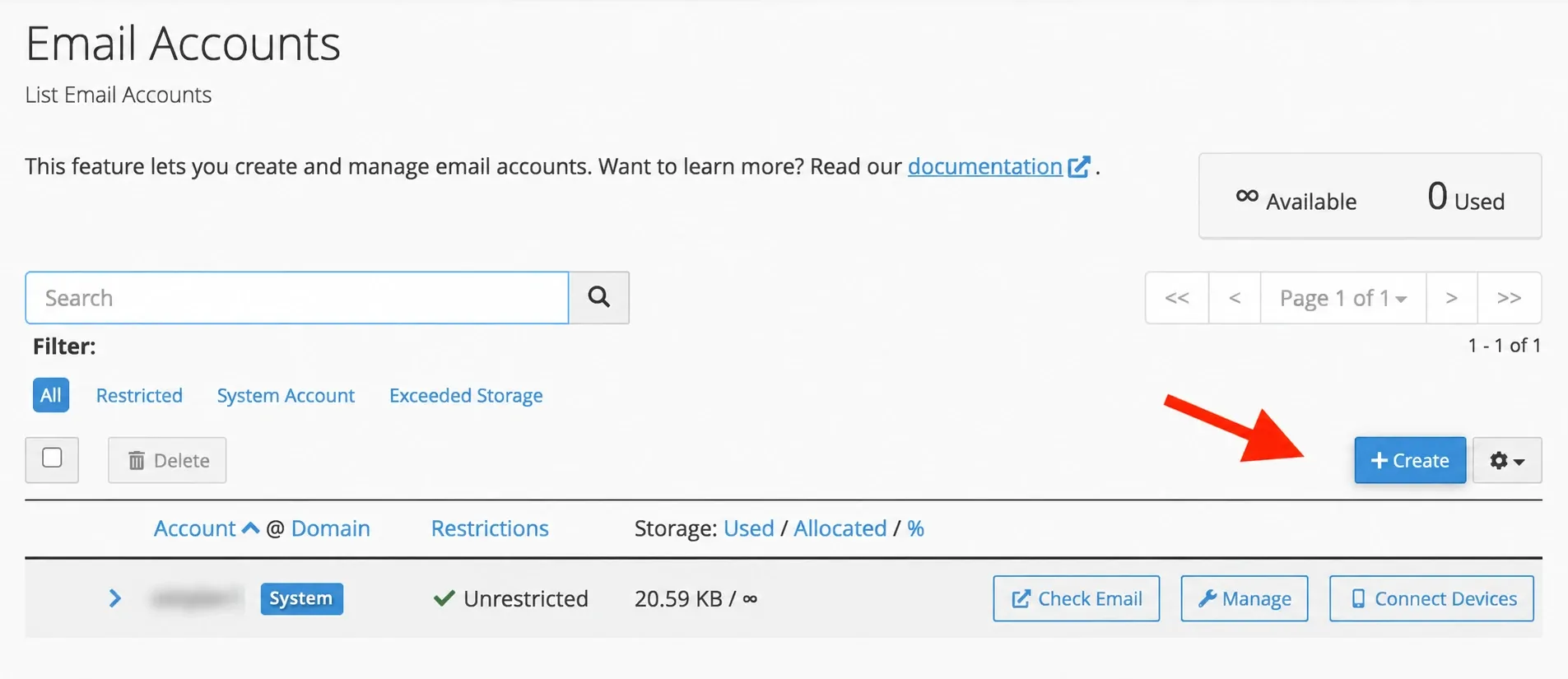This screenshot has height=679, width=1568.
Task: Filter by Exceeded Storage
Action: pyautogui.click(x=466, y=396)
